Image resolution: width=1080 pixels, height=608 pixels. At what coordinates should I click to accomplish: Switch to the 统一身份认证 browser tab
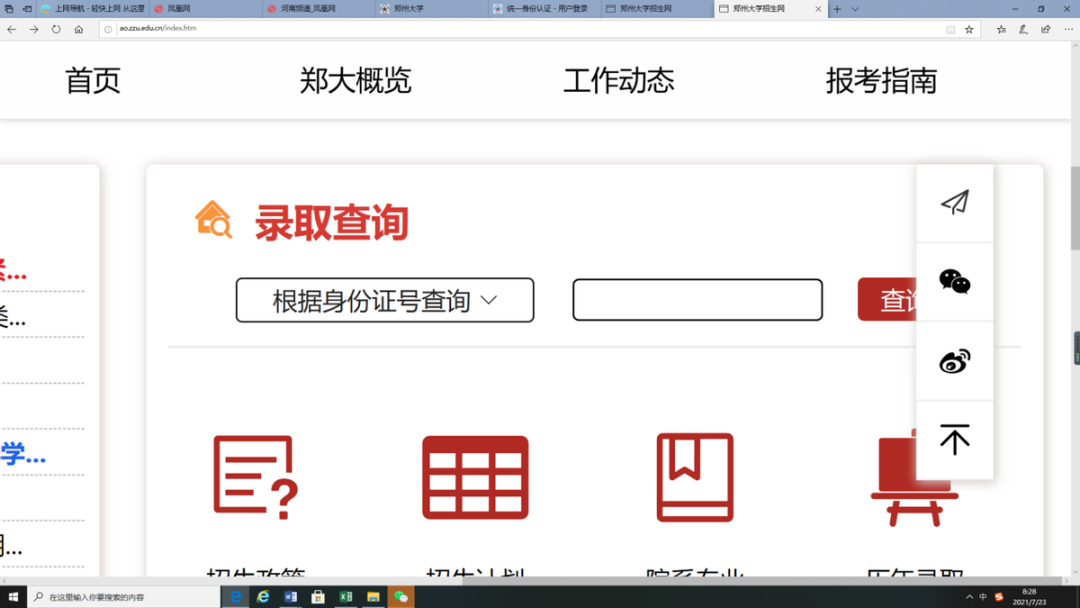click(545, 9)
